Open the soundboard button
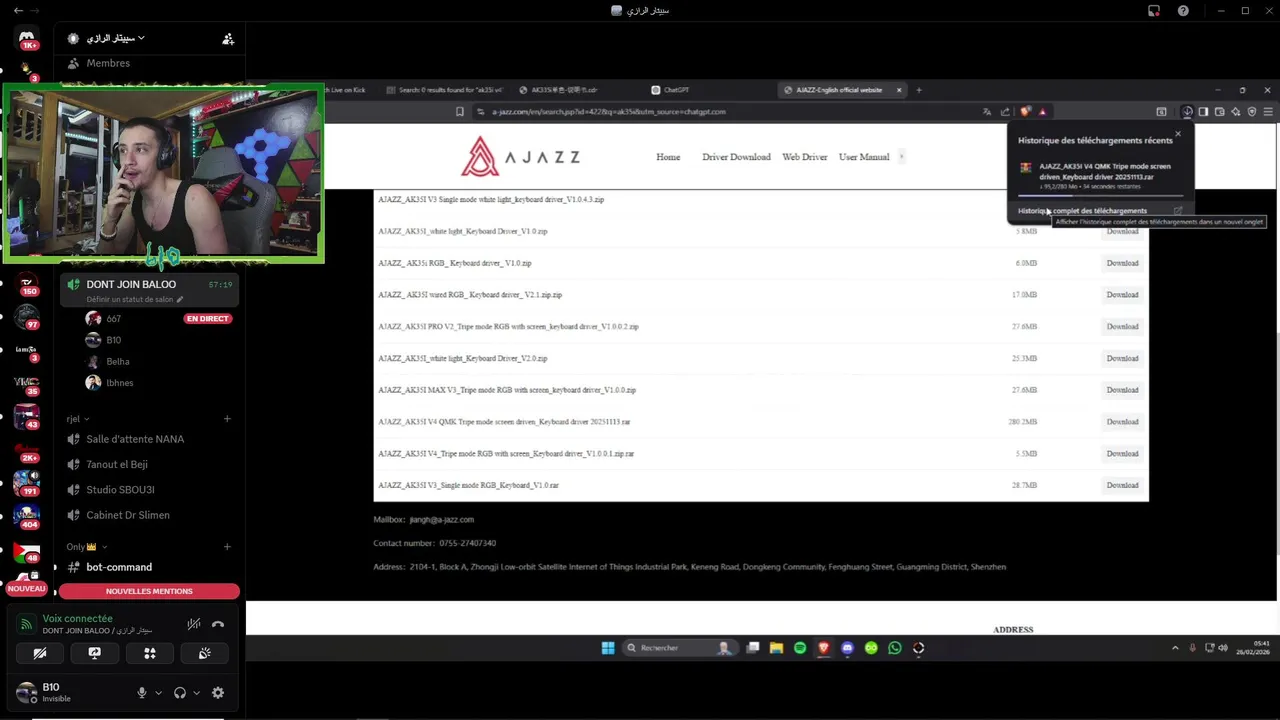 click(204, 653)
